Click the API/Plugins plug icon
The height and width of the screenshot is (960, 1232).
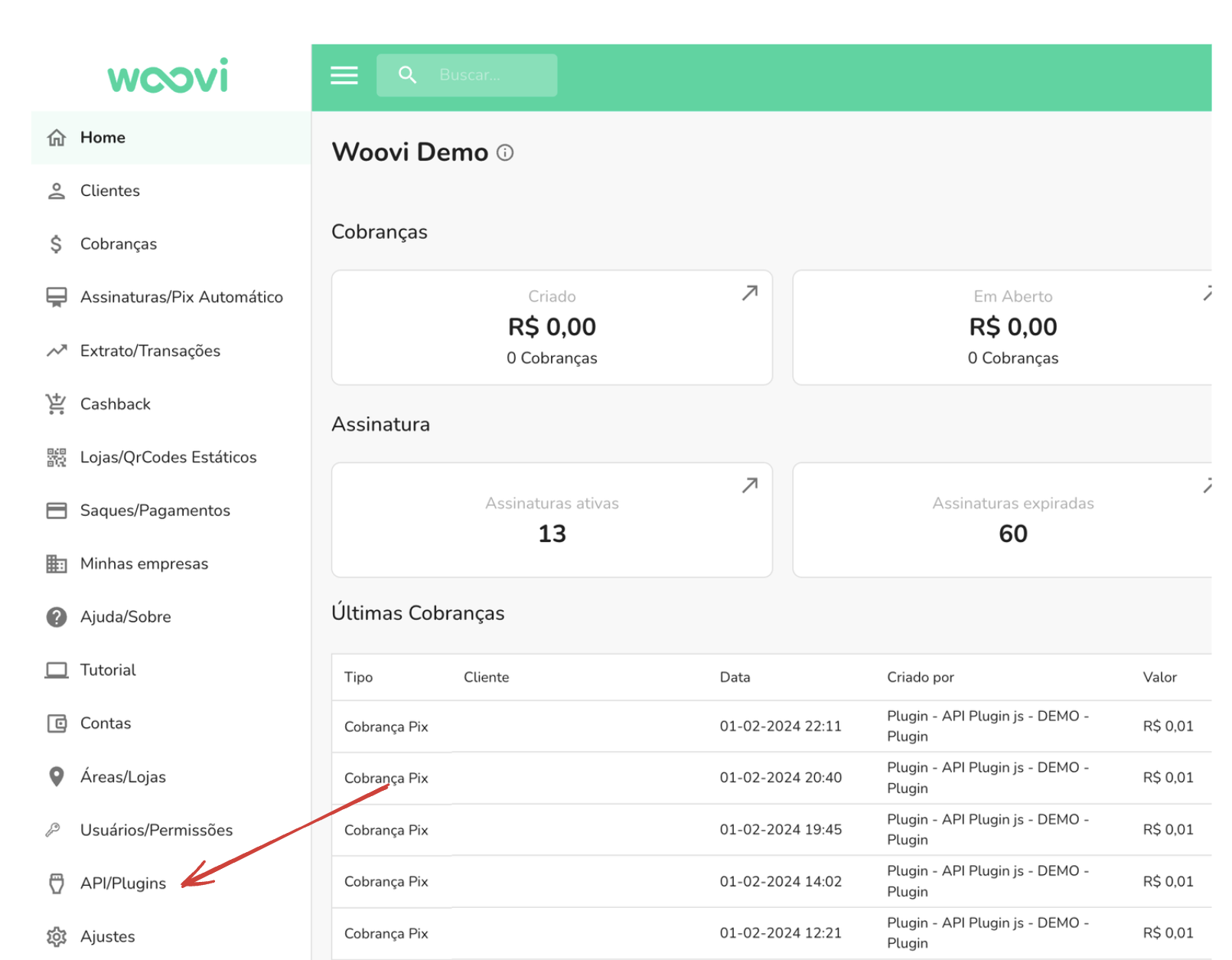tap(56, 883)
